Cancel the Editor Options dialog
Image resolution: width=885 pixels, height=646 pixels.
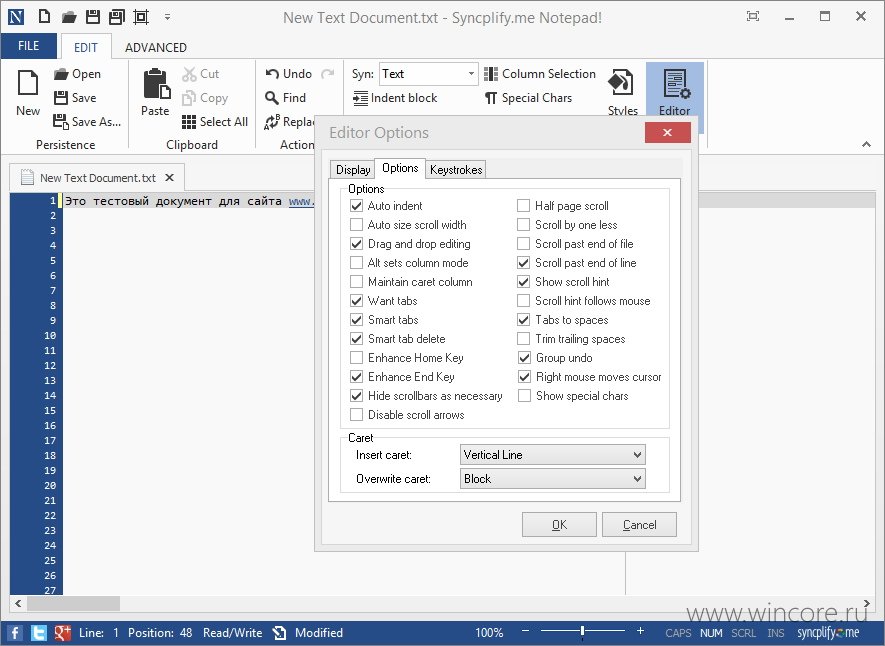pyautogui.click(x=639, y=525)
